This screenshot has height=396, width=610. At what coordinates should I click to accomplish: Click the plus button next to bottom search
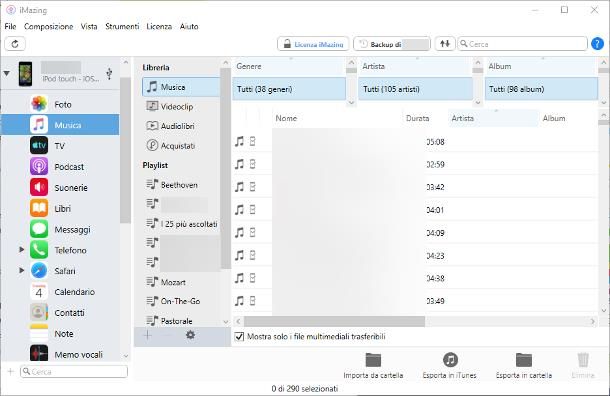tap(11, 371)
